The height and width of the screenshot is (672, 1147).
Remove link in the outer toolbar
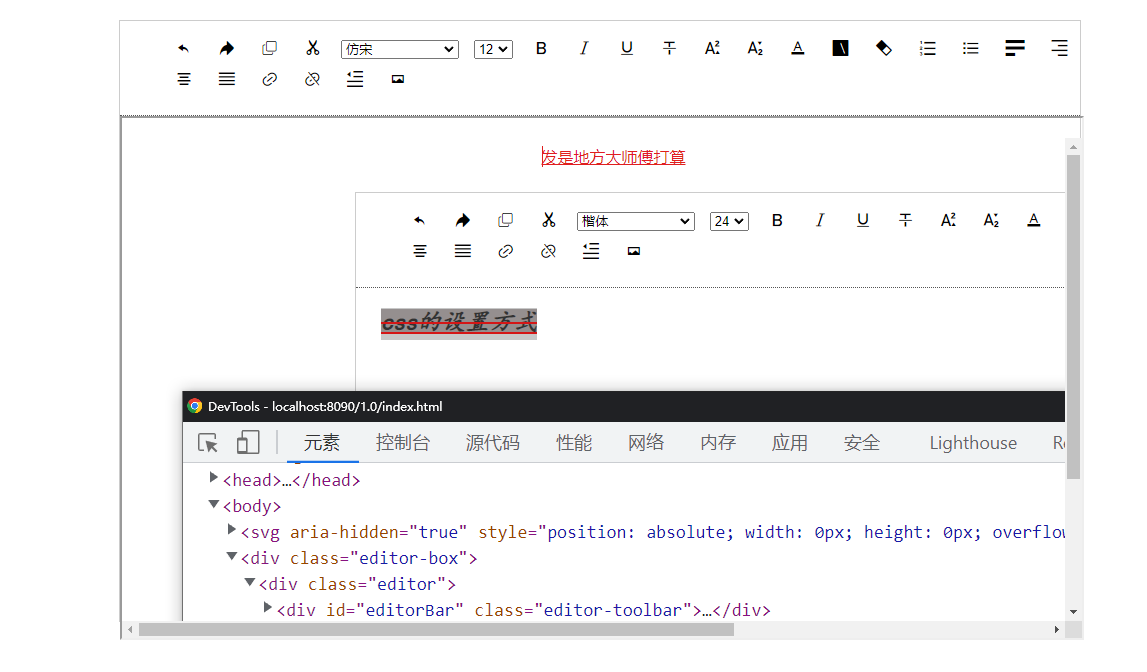[x=312, y=79]
